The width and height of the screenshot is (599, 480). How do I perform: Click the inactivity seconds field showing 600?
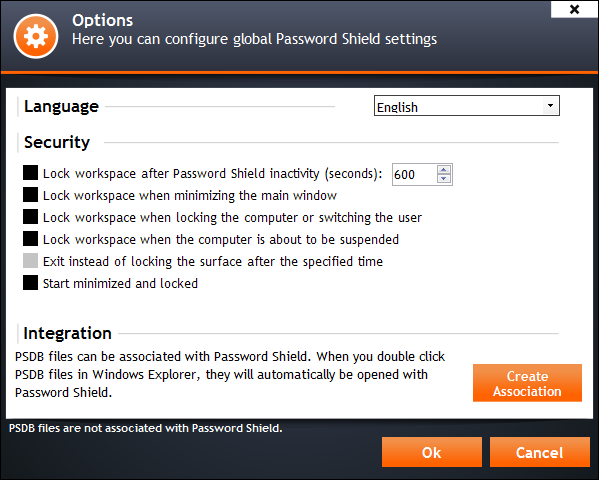(414, 175)
